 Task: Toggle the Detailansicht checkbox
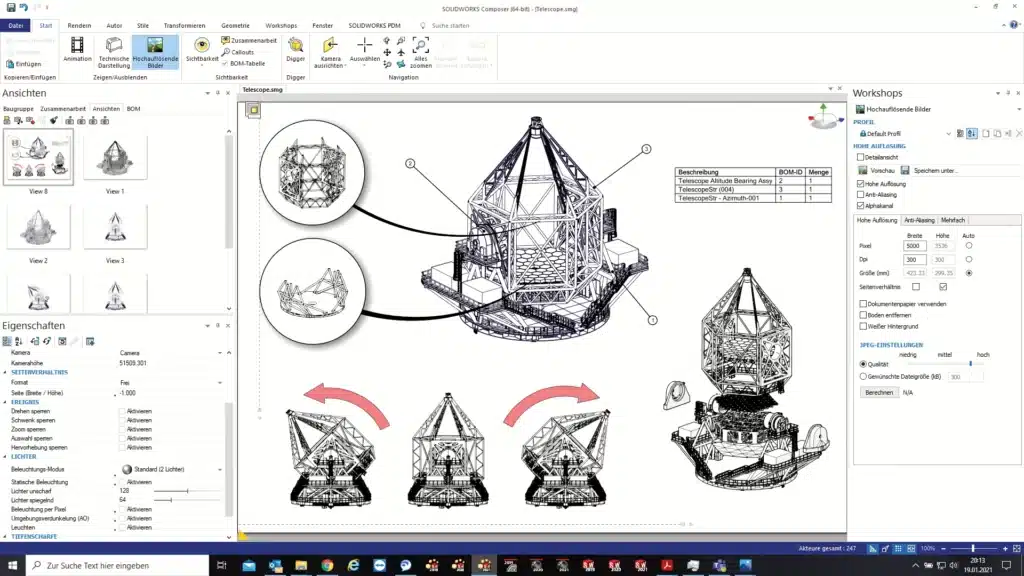[860, 157]
